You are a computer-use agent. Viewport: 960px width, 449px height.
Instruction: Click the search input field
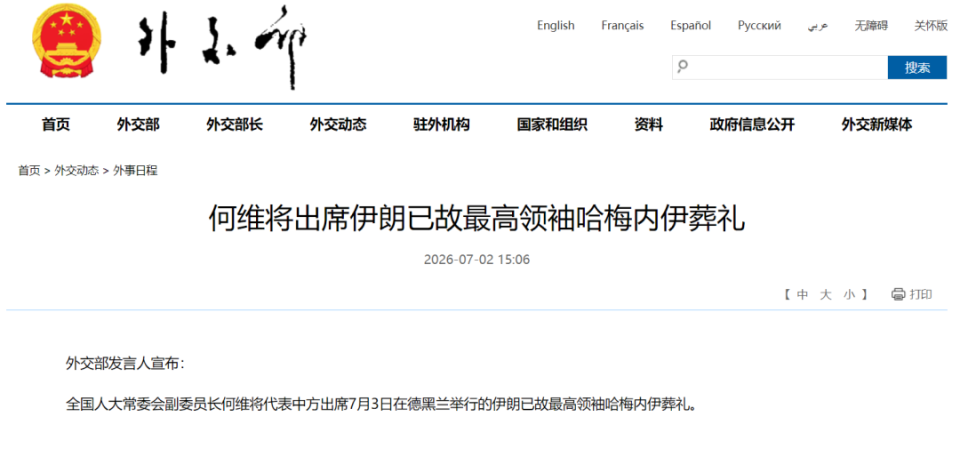click(x=780, y=67)
